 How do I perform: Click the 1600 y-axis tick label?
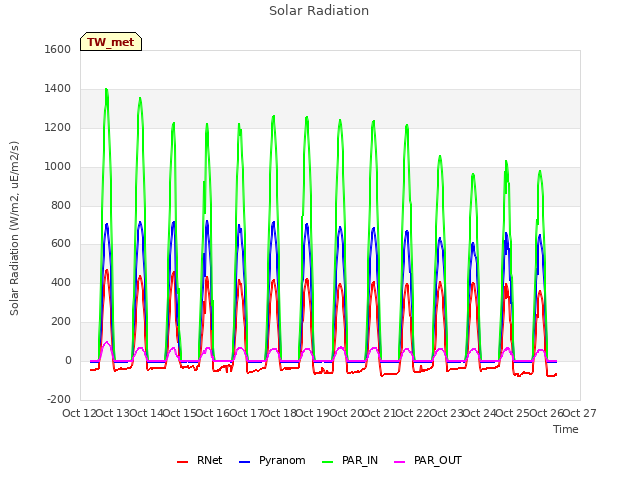(x=58, y=49)
